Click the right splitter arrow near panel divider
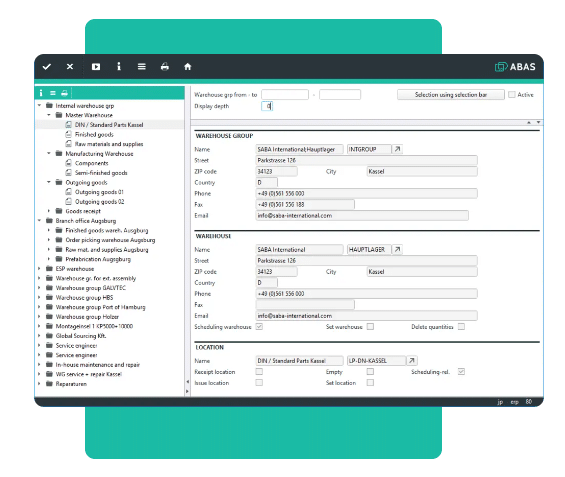This screenshot has height=477, width=565. pyautogui.click(x=187, y=391)
